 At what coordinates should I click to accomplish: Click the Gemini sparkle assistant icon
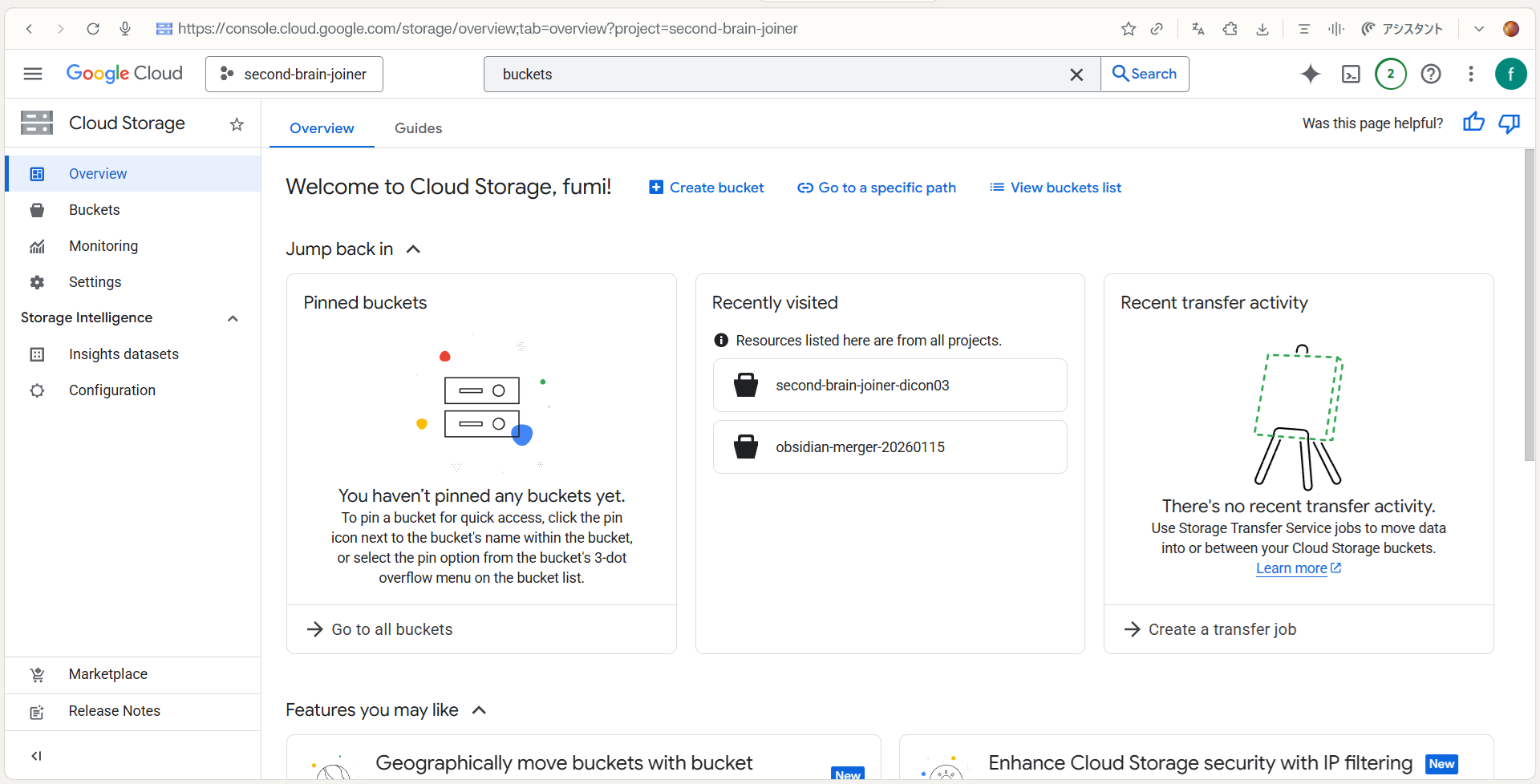pyautogui.click(x=1310, y=75)
